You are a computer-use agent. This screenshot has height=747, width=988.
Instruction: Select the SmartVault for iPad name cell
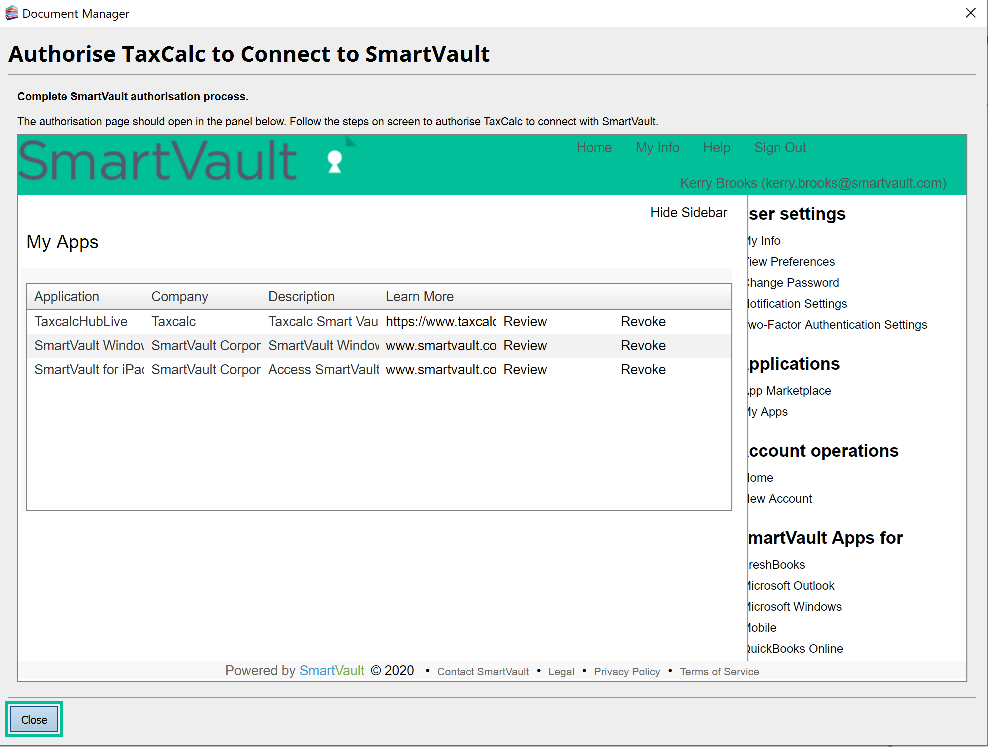pos(89,369)
